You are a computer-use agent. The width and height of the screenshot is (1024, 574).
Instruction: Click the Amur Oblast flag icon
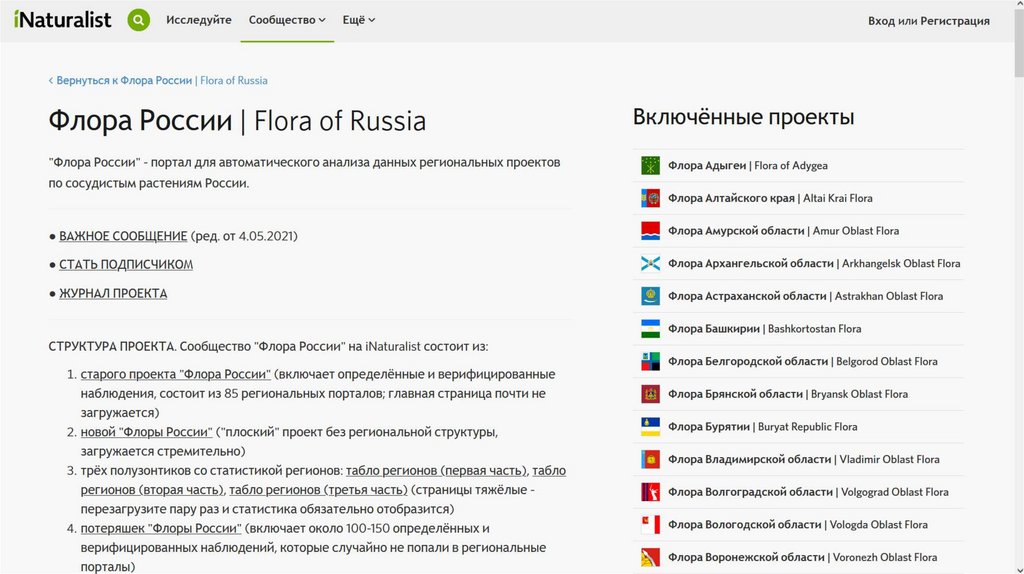click(650, 231)
